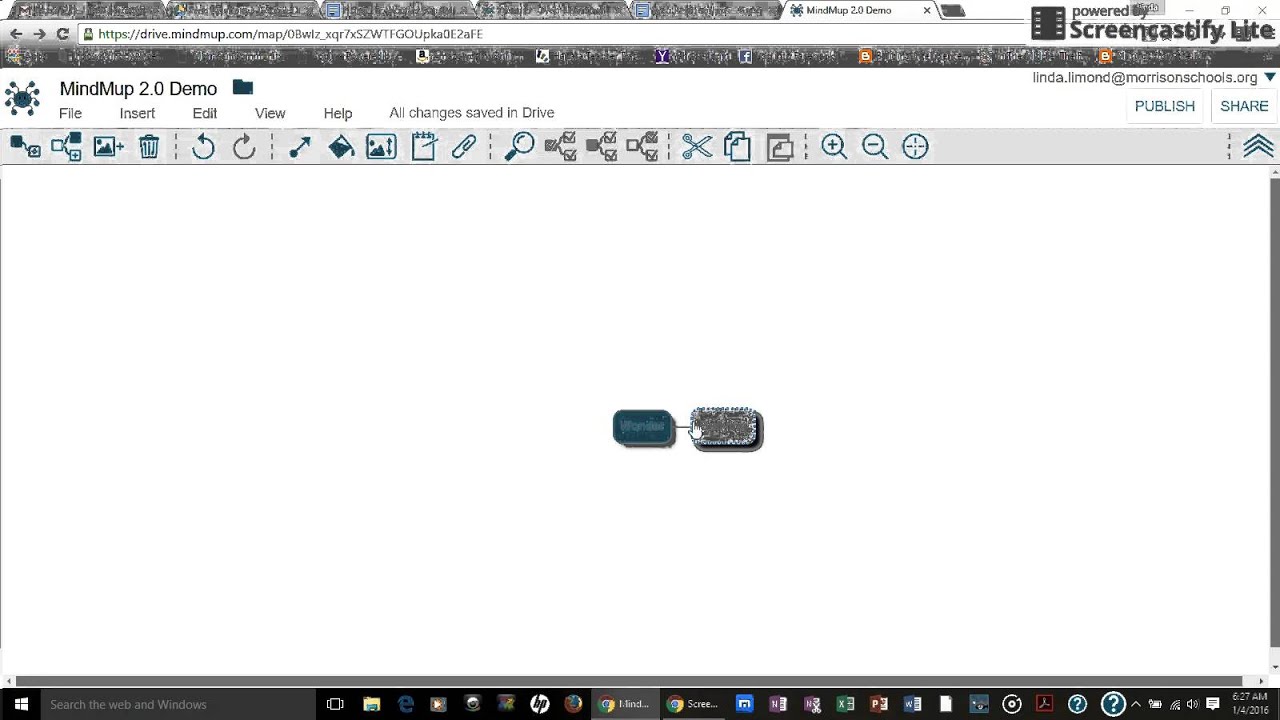Click the copy pages icon
1280x720 pixels.
click(x=737, y=147)
